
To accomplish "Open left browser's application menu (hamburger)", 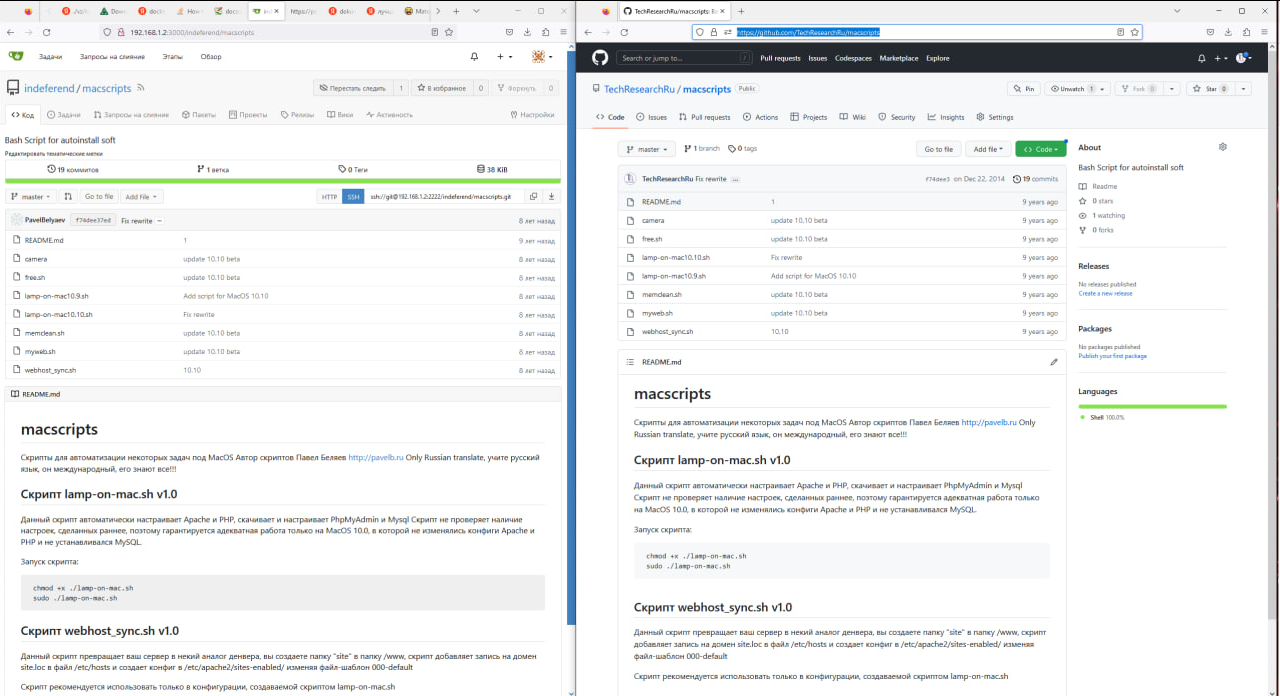I will pos(562,32).
